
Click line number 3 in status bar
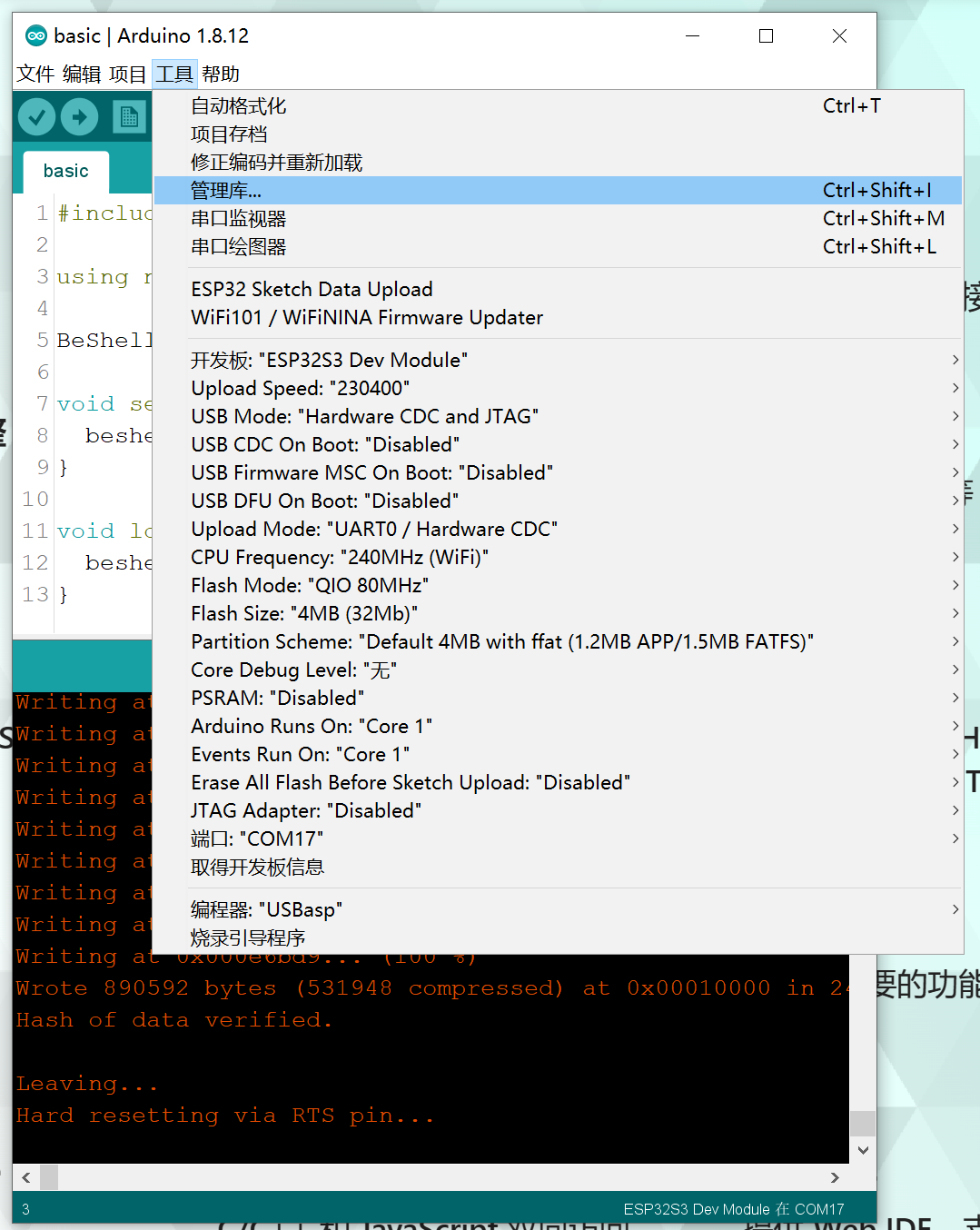pyautogui.click(x=25, y=1209)
